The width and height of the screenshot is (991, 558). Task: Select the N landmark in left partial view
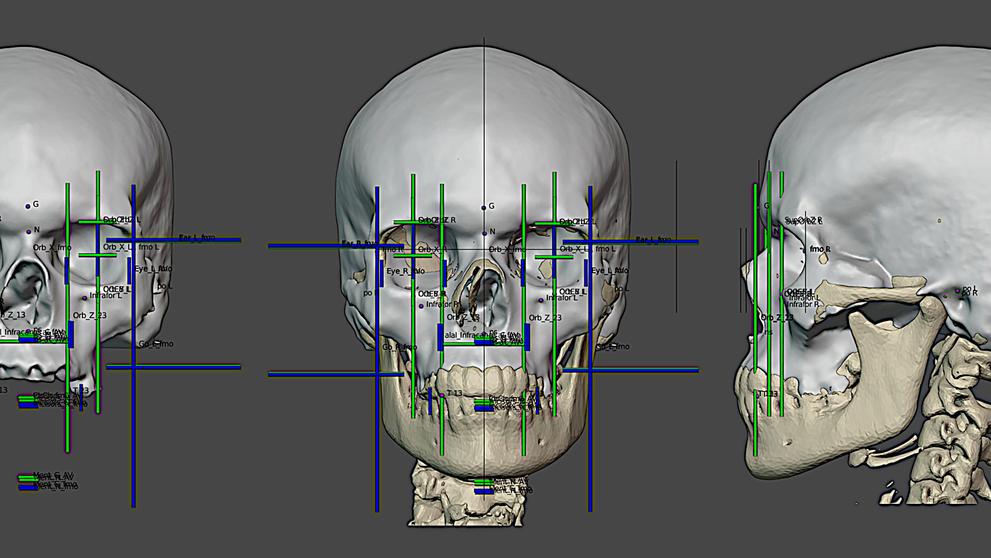(x=28, y=232)
